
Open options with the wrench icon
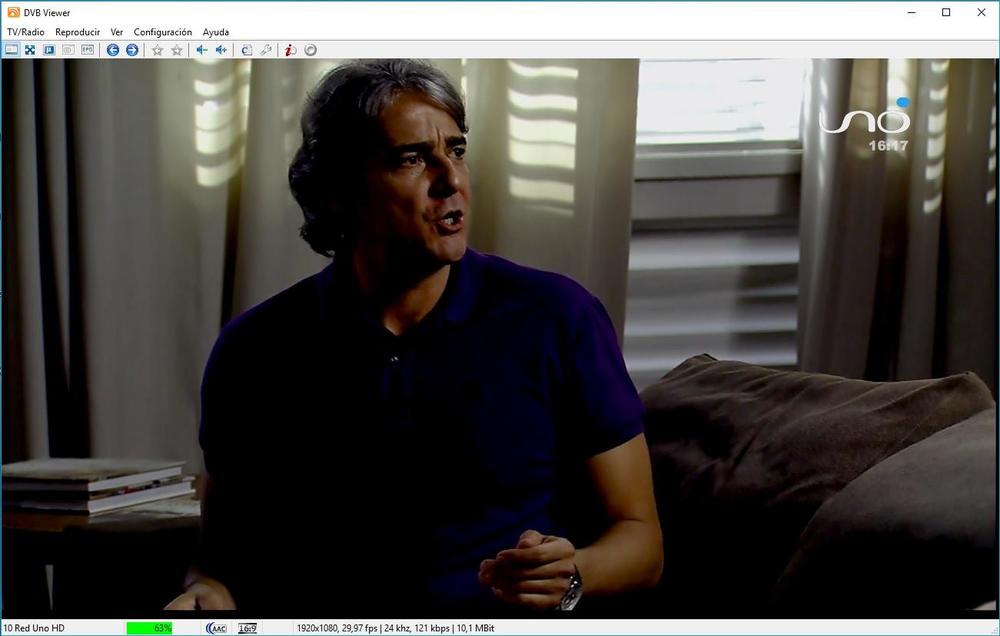[266, 50]
